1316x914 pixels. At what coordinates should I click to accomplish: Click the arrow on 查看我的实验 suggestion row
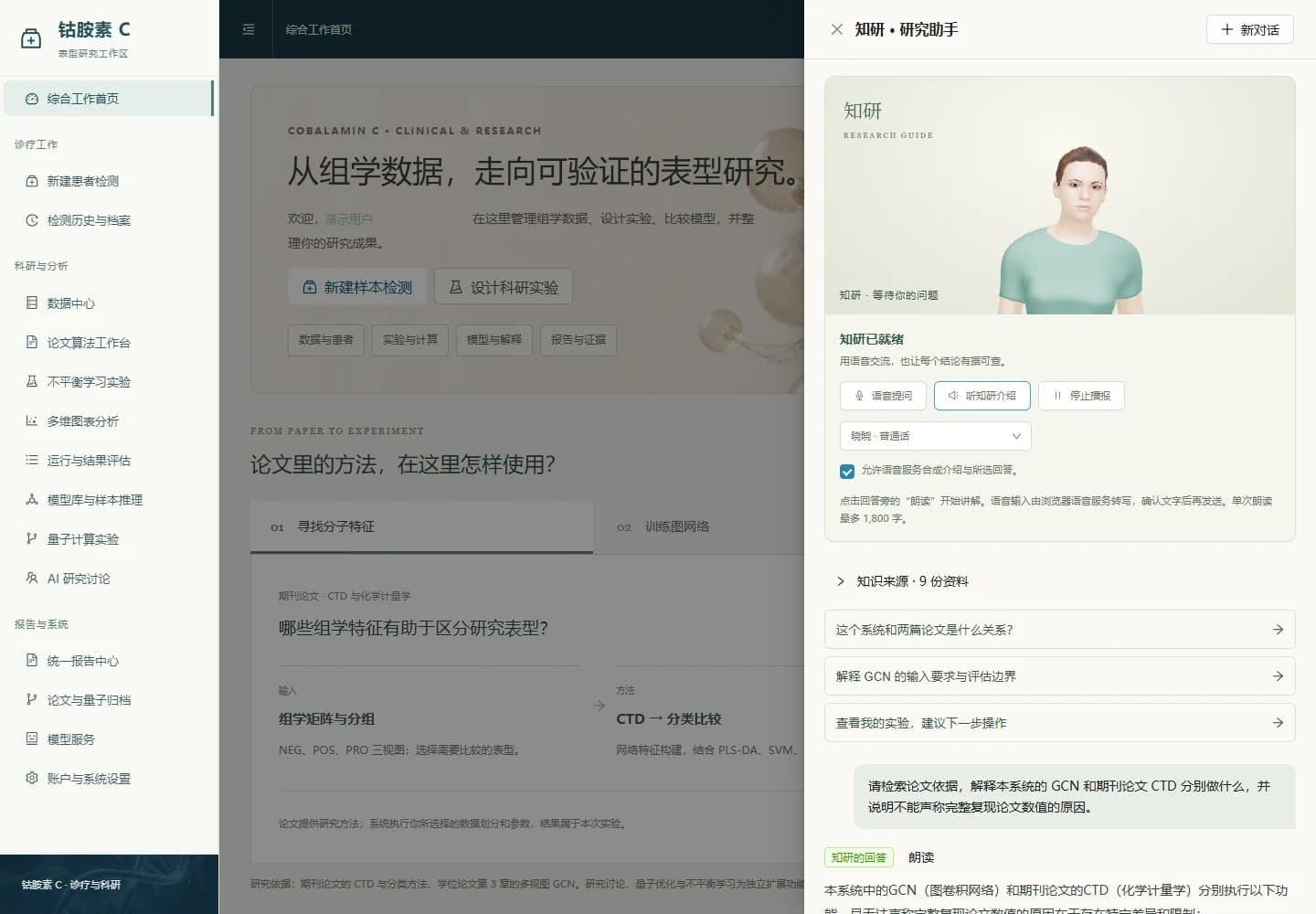[x=1278, y=723]
